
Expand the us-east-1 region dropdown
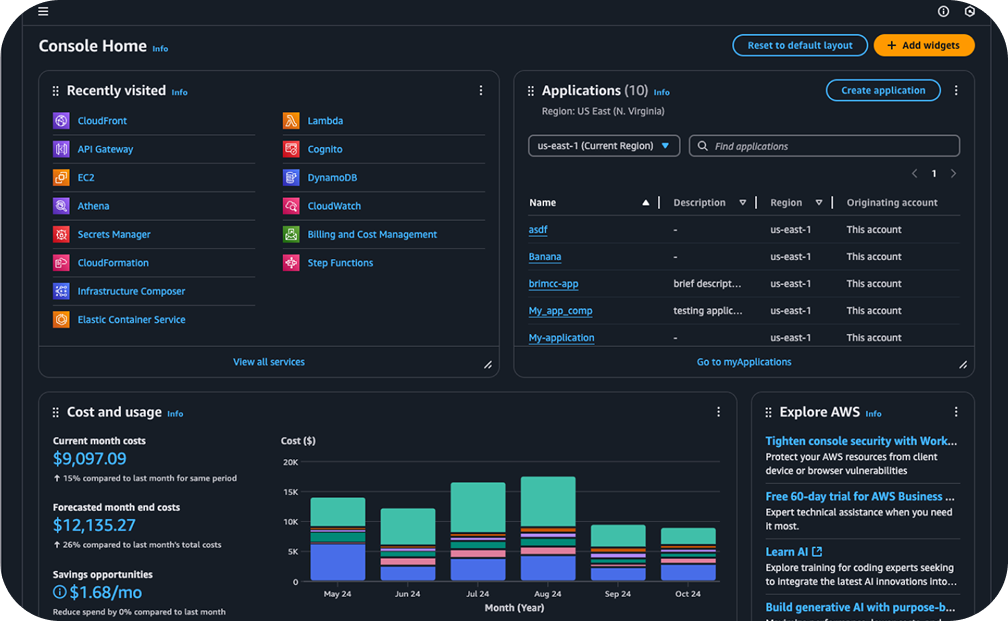click(604, 146)
